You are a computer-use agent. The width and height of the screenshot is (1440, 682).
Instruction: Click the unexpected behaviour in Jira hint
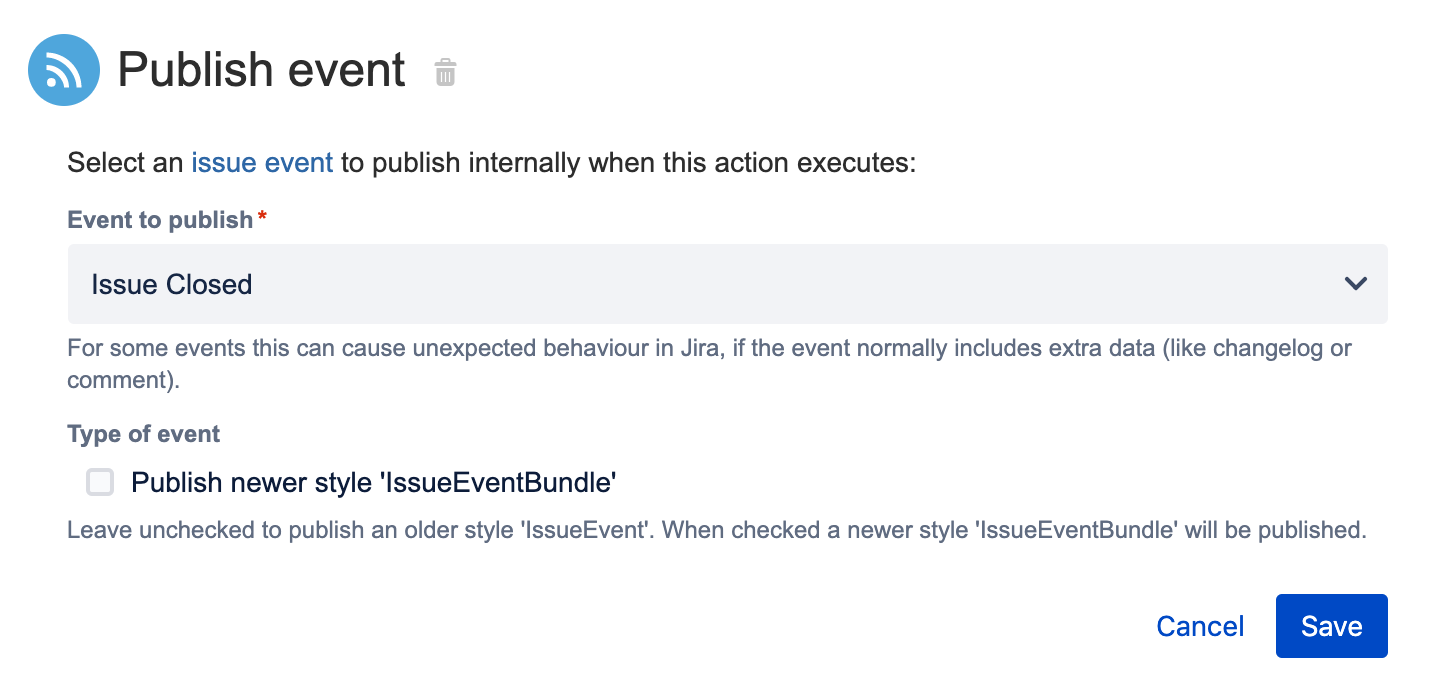point(520,349)
